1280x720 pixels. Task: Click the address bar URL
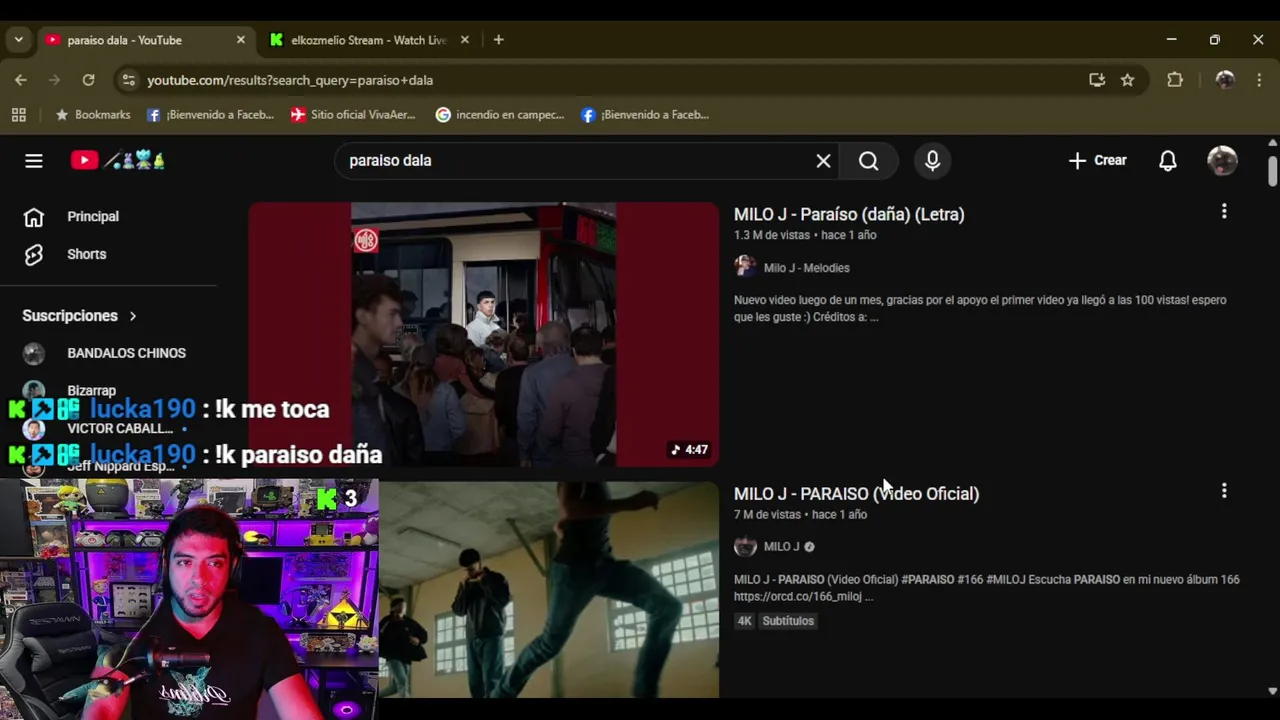click(x=290, y=80)
